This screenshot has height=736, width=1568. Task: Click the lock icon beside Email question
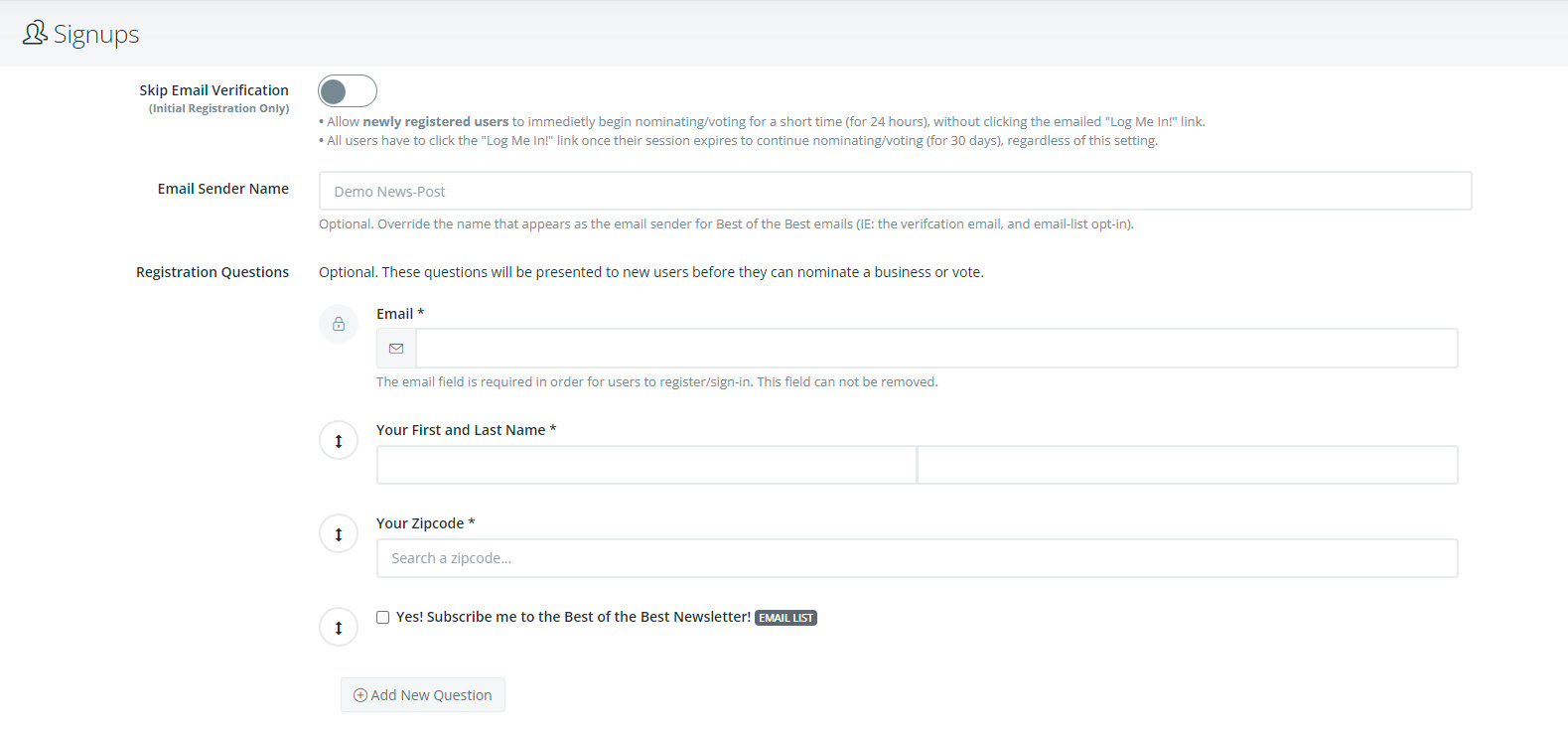click(339, 324)
